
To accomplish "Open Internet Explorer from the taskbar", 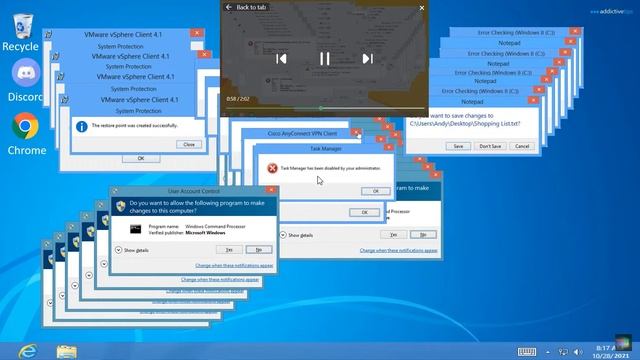I will (x=28, y=351).
